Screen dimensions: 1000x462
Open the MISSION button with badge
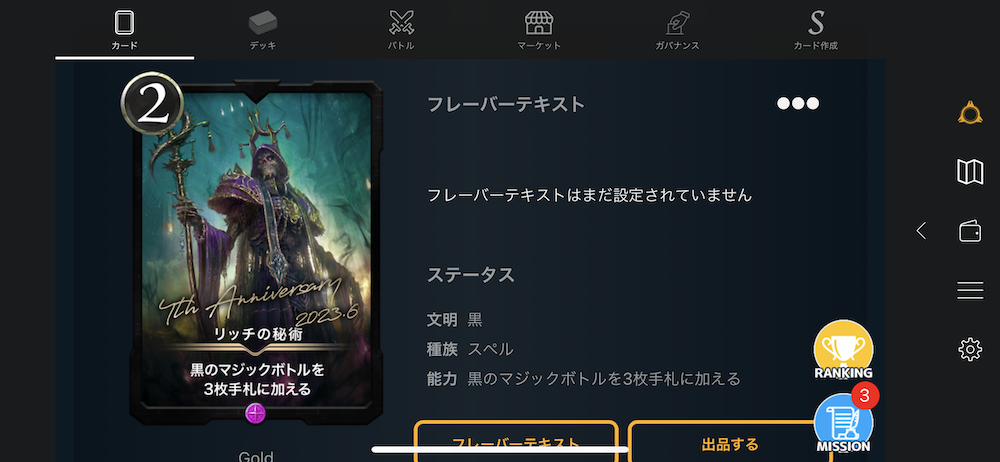(x=844, y=422)
